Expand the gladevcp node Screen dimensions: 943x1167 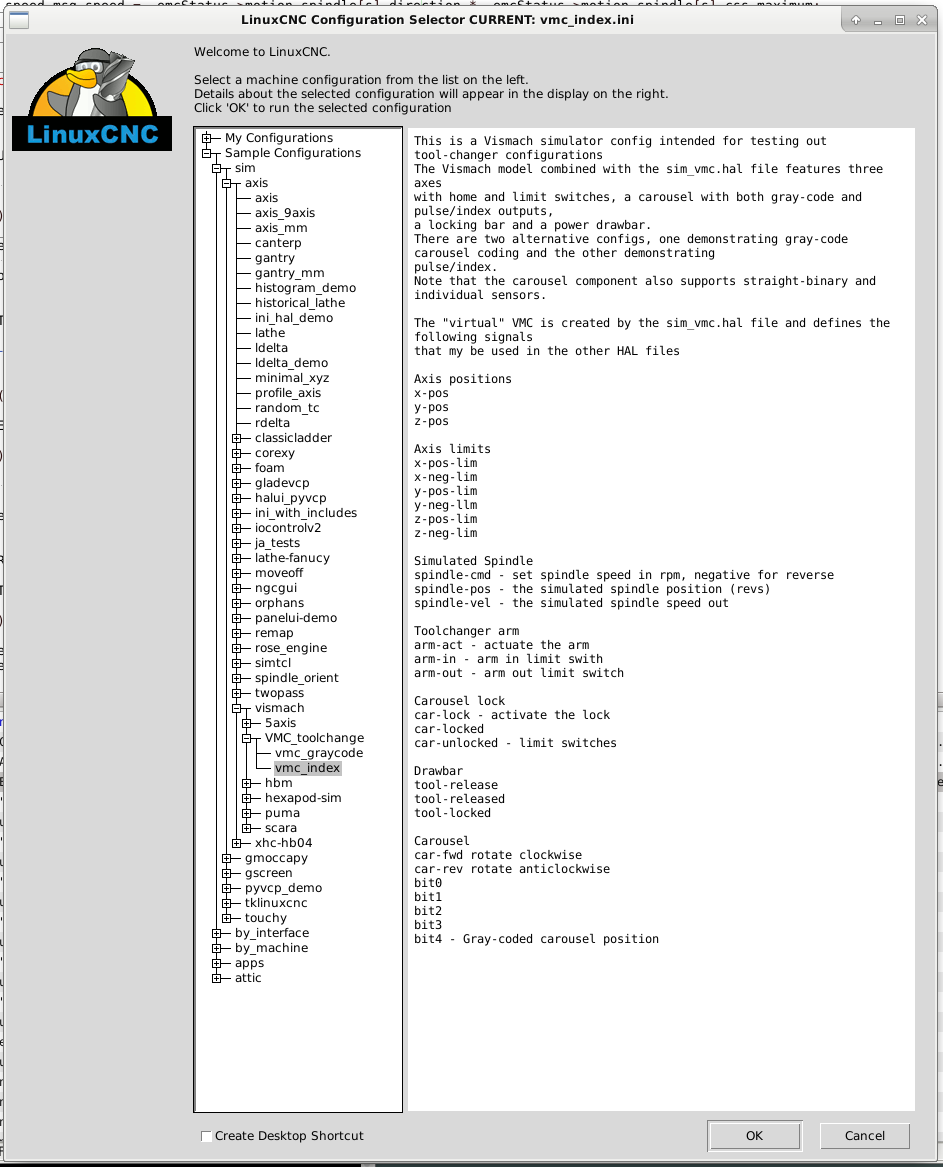[237, 483]
